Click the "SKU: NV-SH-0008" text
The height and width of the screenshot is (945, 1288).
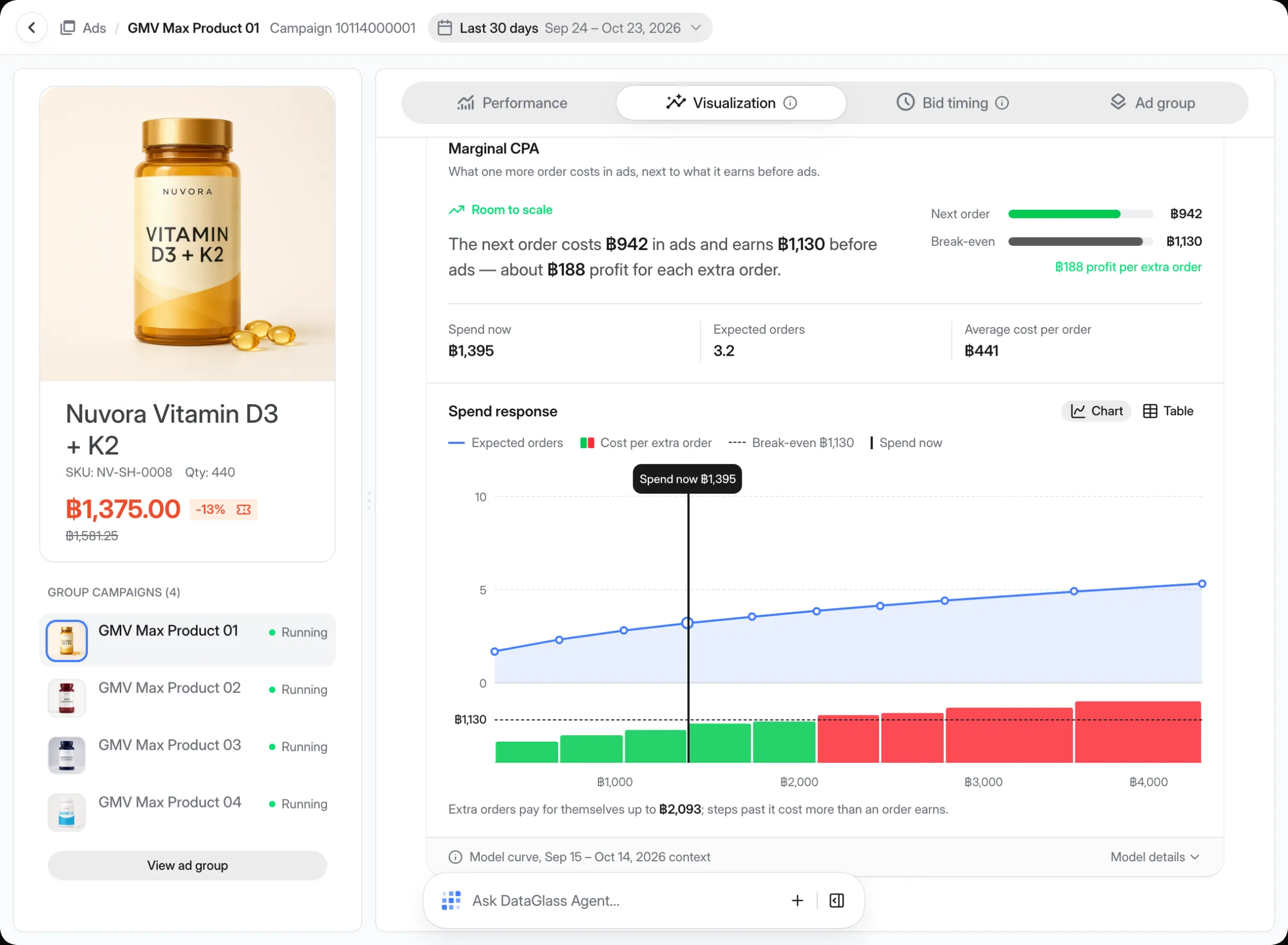119,472
